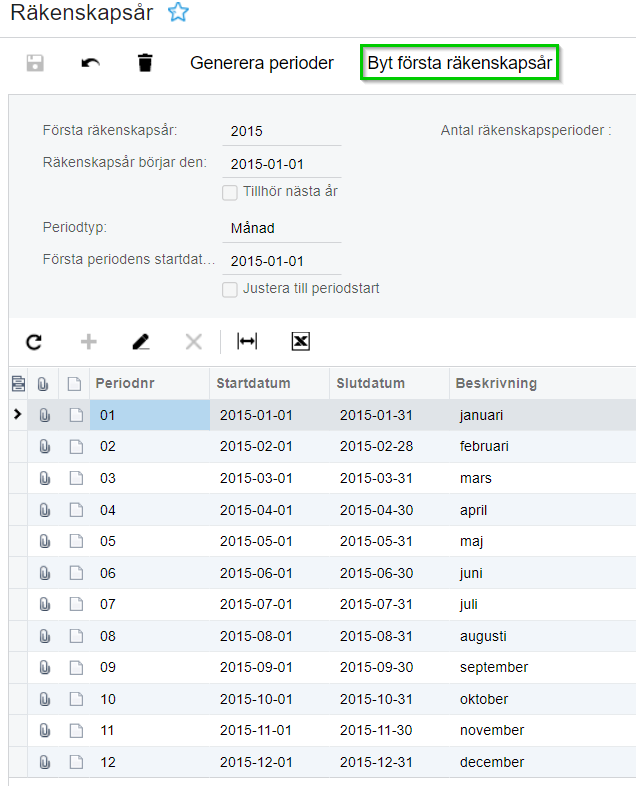Open the Periodtyp field showing Månad
The image size is (636, 786).
tap(282, 228)
